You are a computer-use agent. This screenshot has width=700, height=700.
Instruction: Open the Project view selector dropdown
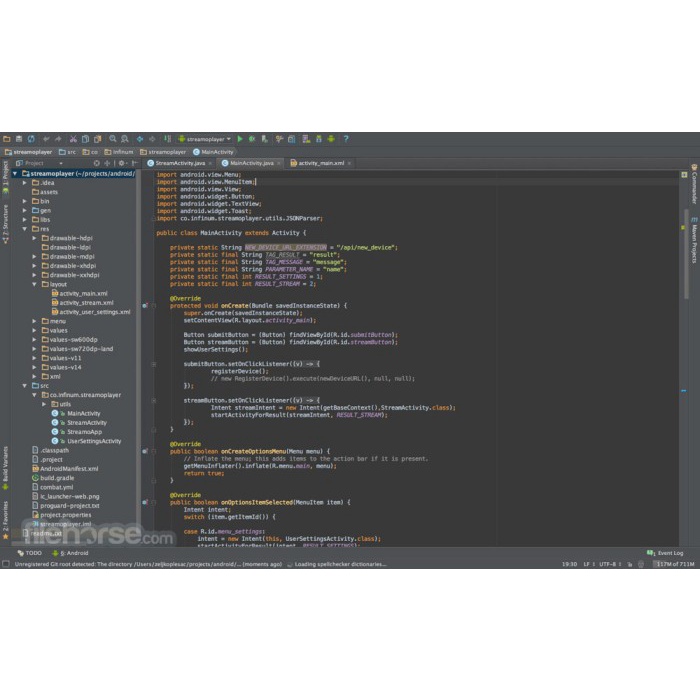pos(39,163)
